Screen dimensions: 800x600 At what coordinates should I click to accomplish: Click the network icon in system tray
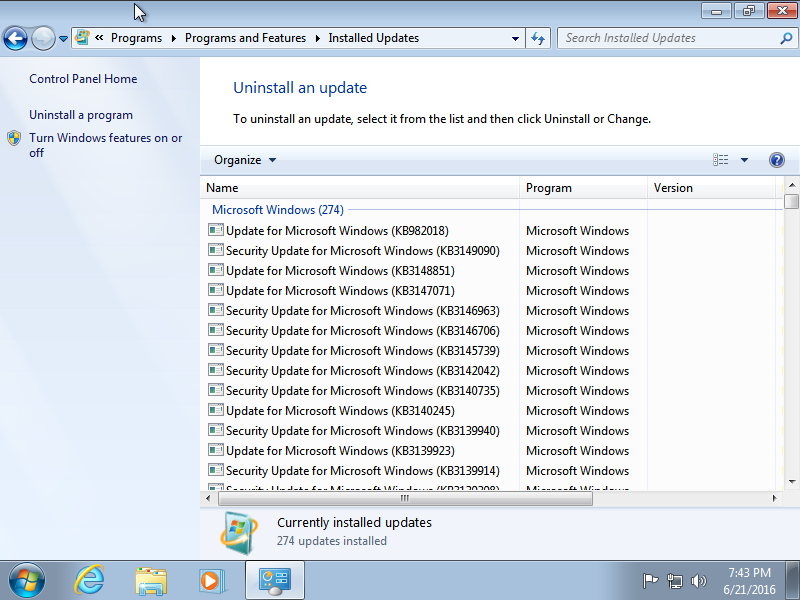[674, 581]
